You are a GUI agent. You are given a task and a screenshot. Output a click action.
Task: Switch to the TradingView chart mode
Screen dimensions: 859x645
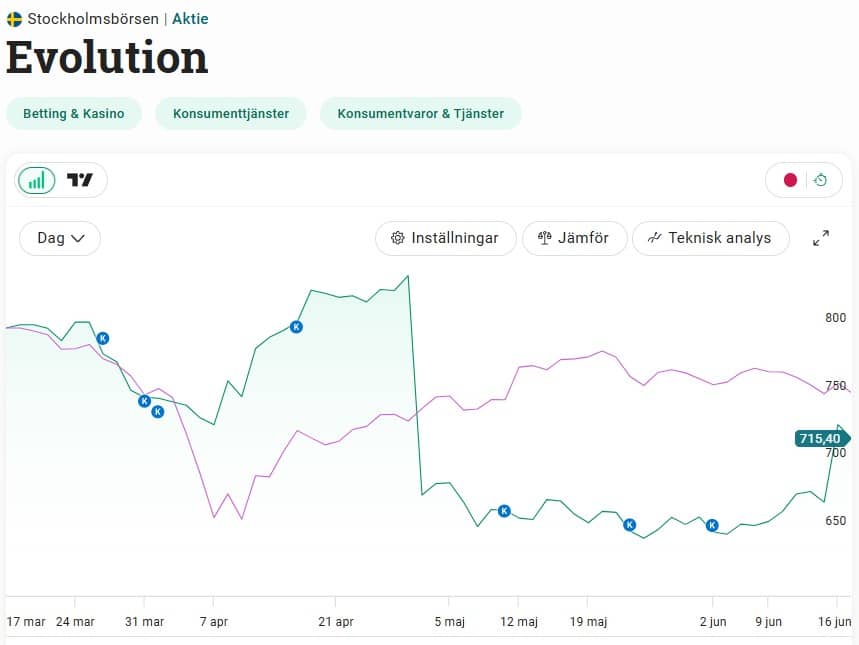pyautogui.click(x=80, y=180)
